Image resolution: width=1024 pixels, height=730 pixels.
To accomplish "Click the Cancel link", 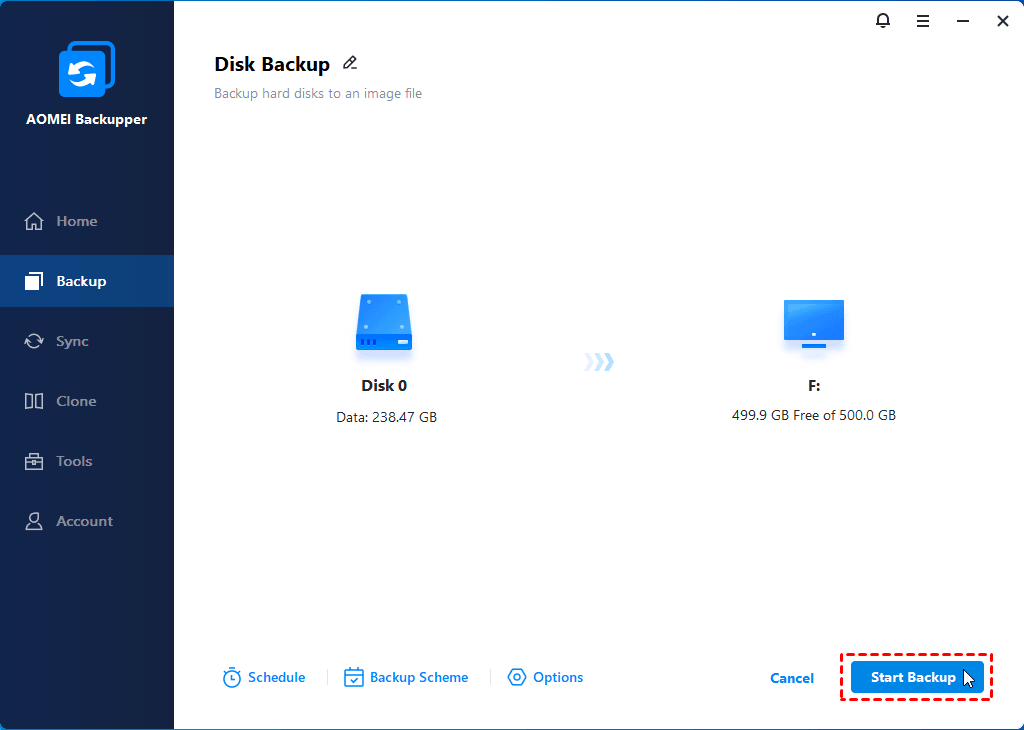I will click(791, 678).
